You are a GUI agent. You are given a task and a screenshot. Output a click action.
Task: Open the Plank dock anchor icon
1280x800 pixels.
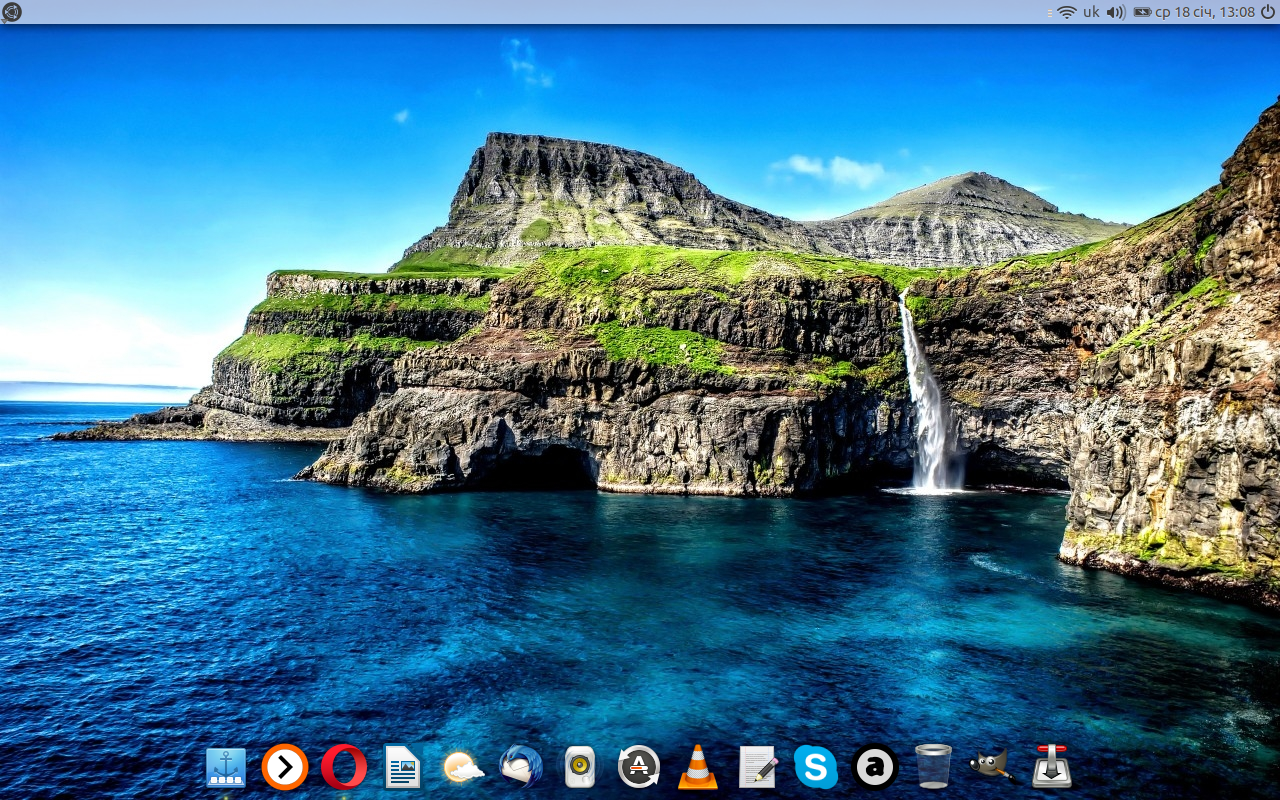[x=226, y=768]
